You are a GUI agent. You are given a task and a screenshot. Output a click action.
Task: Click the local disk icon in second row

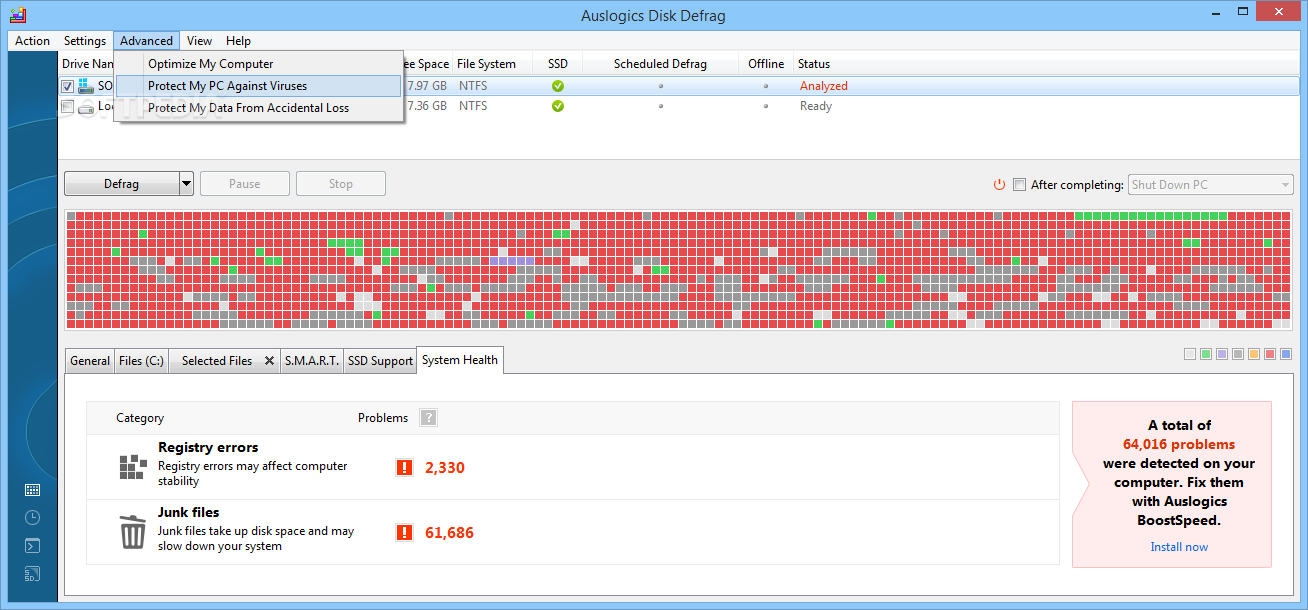click(x=86, y=106)
